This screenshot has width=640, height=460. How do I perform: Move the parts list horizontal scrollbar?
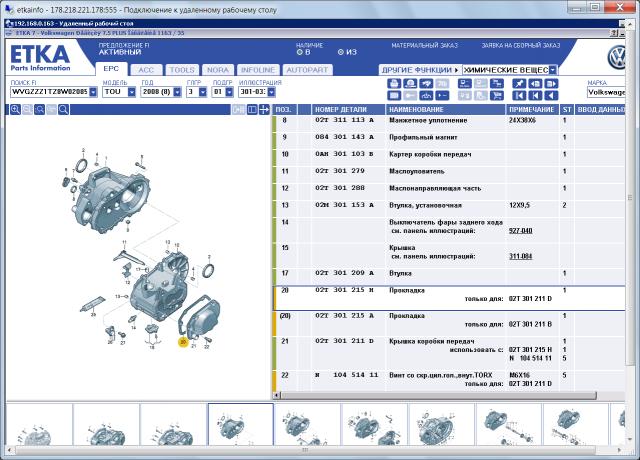click(438, 395)
